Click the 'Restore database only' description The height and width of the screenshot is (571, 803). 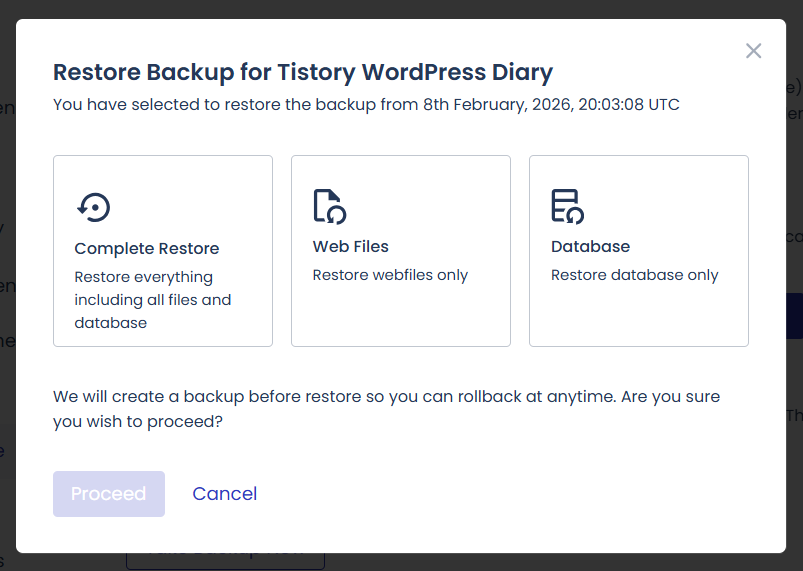click(635, 275)
